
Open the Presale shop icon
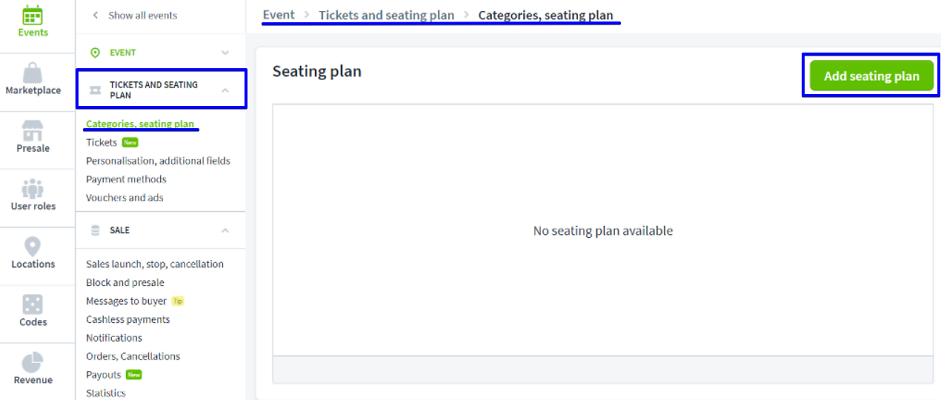(32, 131)
